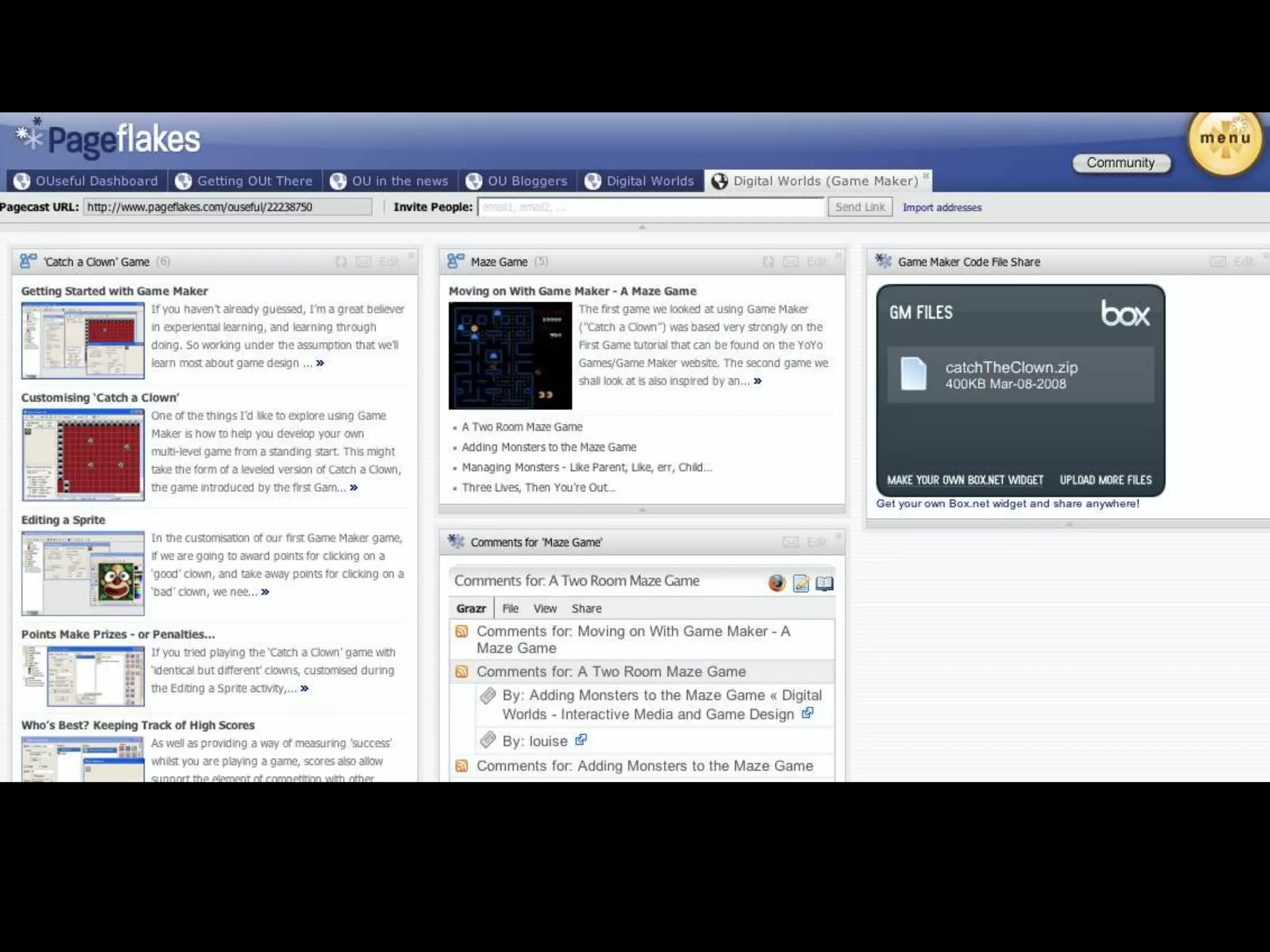Viewport: 1270px width, 952px height.
Task: Collapse 'Comments for: A Two Room Maze Game' feed
Action: click(x=611, y=672)
